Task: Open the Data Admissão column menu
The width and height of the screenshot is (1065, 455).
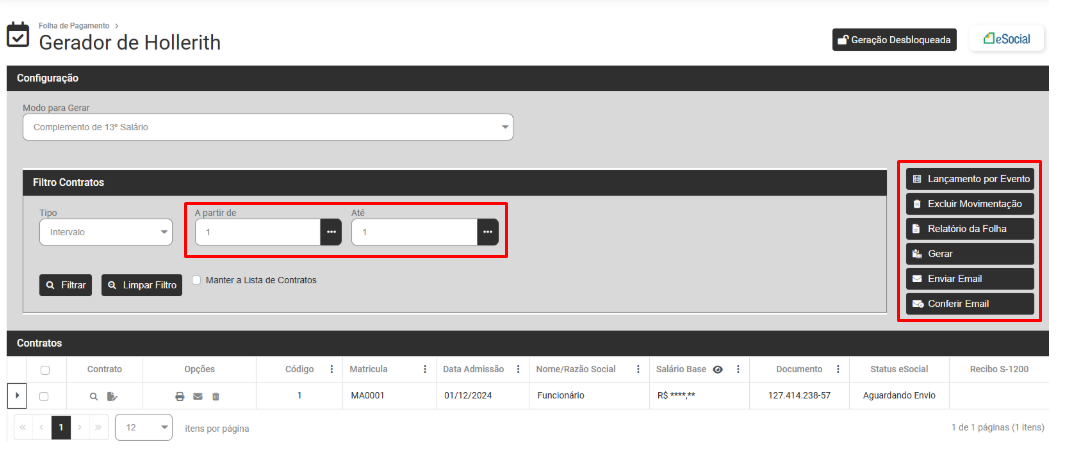Action: click(518, 369)
